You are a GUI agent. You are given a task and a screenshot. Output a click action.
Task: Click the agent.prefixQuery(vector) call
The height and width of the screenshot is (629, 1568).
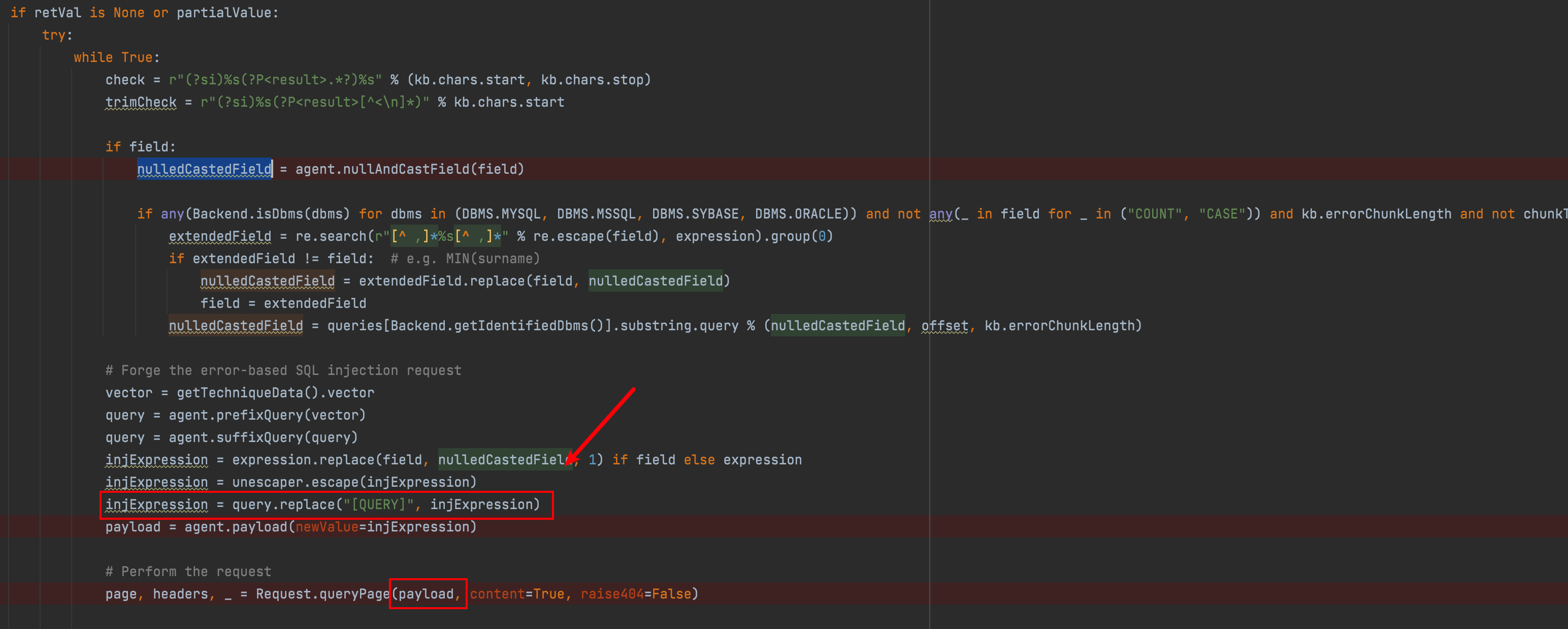pyautogui.click(x=267, y=415)
